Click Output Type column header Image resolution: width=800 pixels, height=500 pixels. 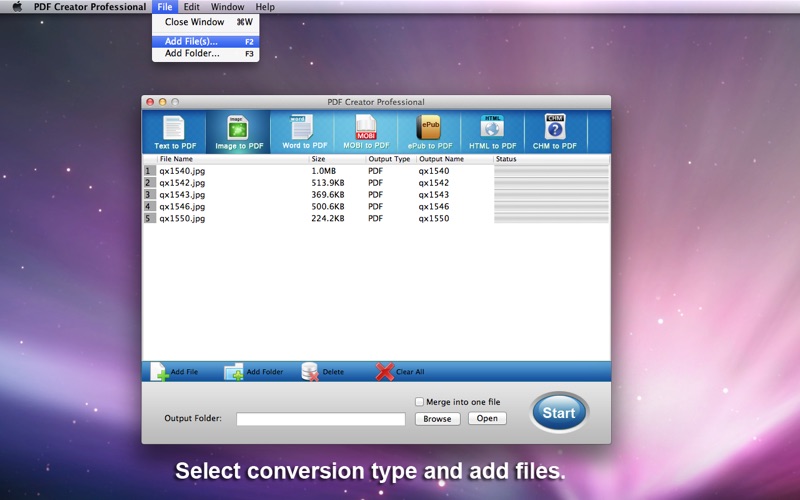[391, 159]
